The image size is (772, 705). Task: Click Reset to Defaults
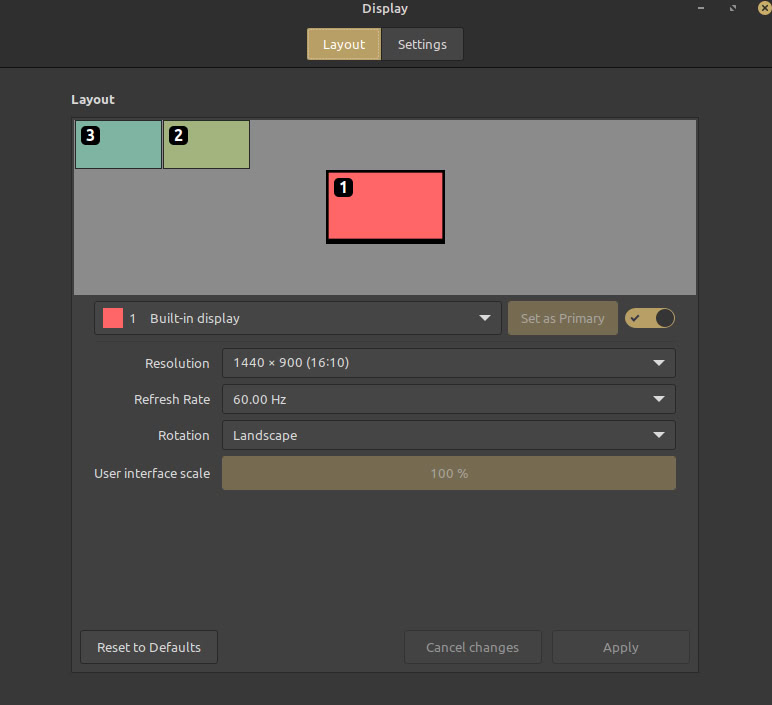click(149, 647)
